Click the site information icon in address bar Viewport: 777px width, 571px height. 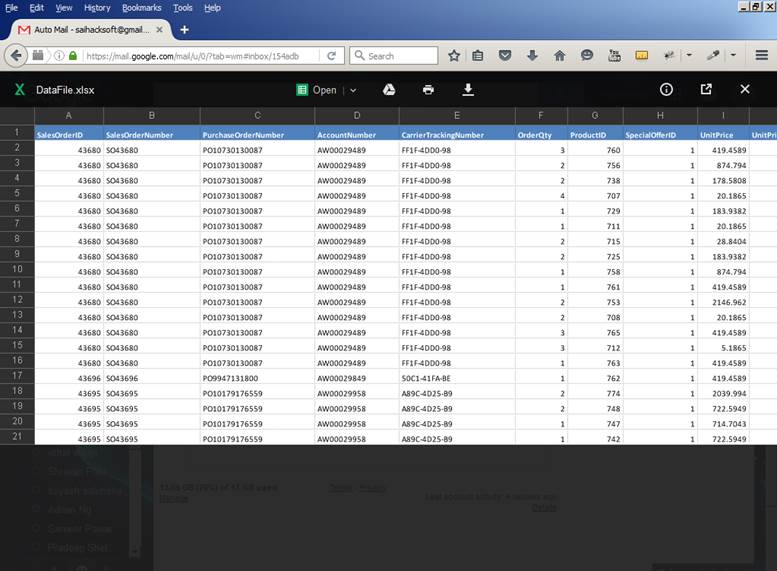point(59,56)
